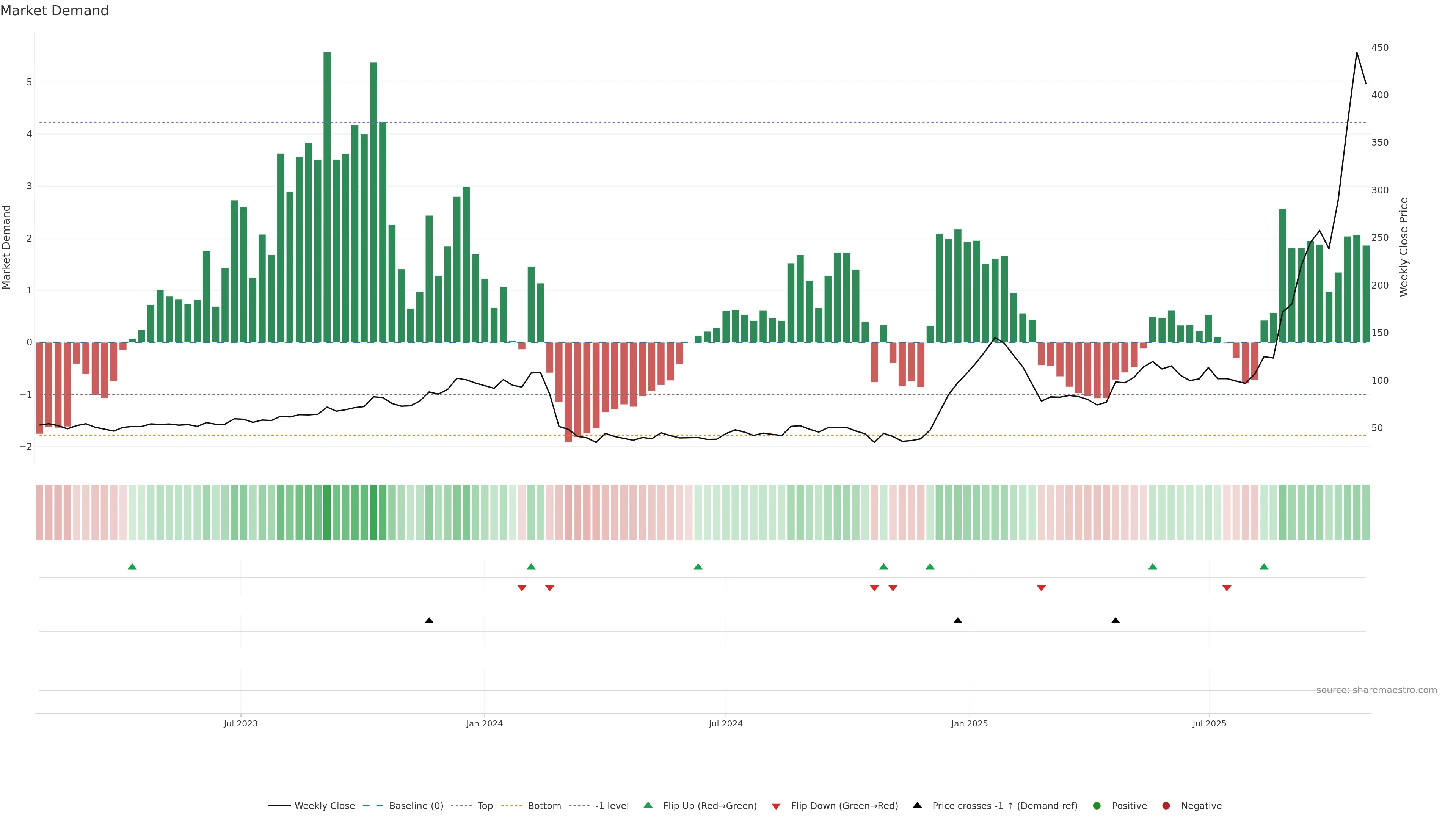Click the Jul 2025 x-axis label

[x=1209, y=723]
